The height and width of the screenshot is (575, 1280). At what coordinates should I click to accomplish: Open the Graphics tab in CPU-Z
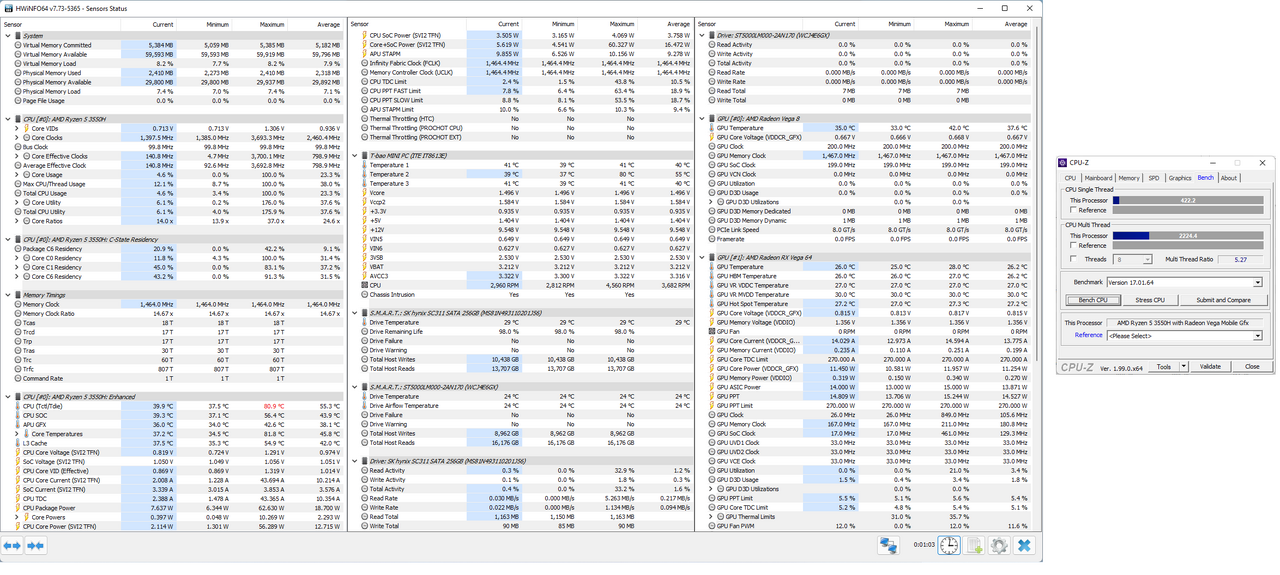[1180, 178]
